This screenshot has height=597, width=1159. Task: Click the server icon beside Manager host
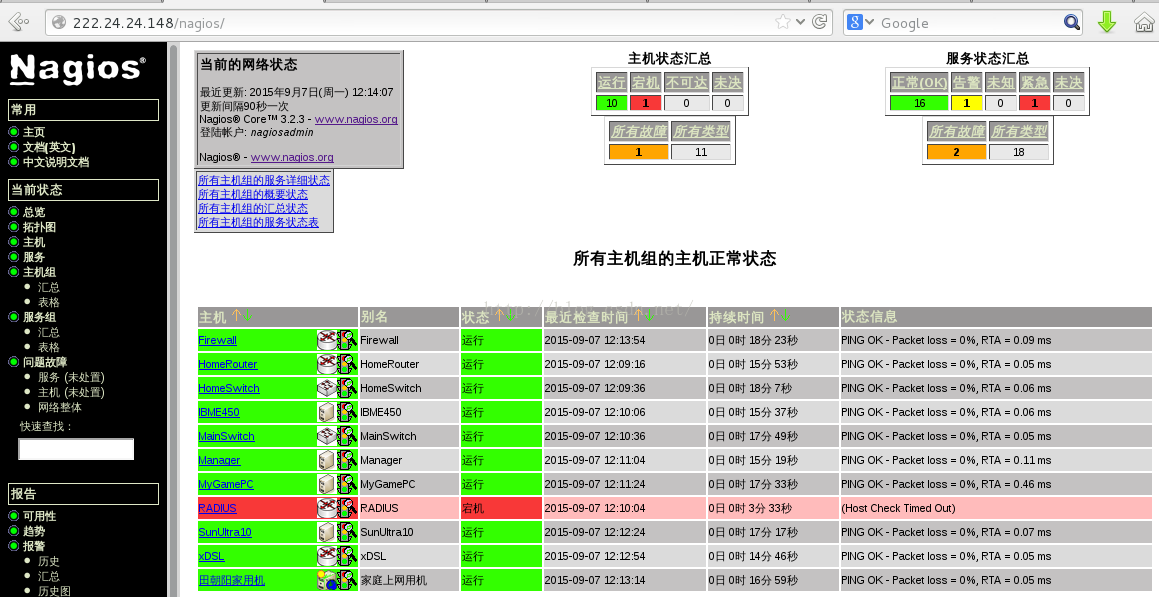tap(327, 460)
